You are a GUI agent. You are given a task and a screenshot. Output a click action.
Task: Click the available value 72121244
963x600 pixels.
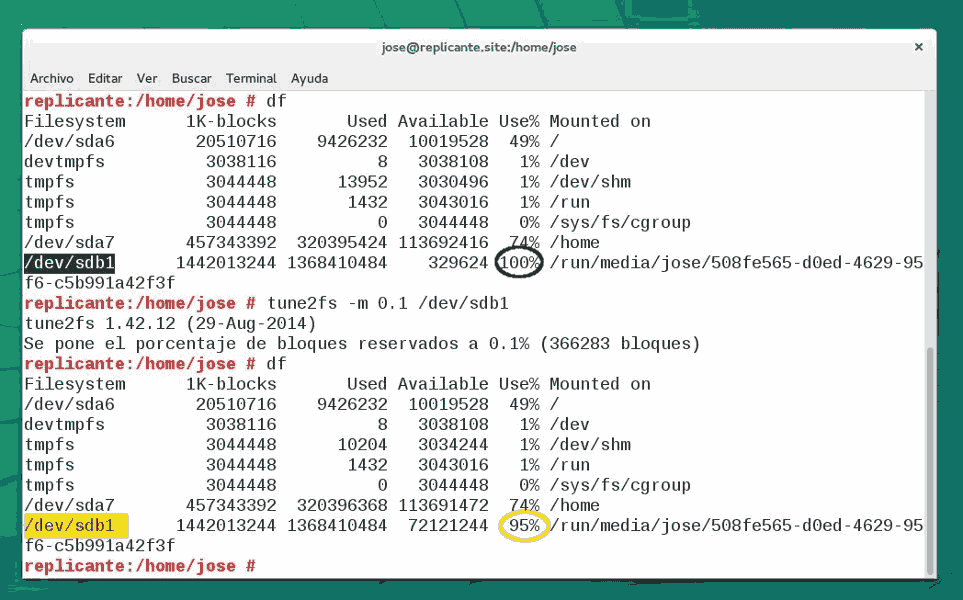tap(448, 526)
